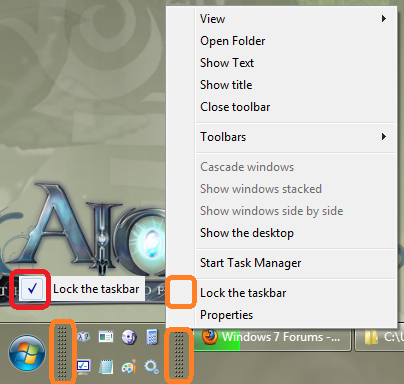404x384 pixels.
Task: Launch Notepad from the taskbar toolbar
Action: tap(106, 367)
